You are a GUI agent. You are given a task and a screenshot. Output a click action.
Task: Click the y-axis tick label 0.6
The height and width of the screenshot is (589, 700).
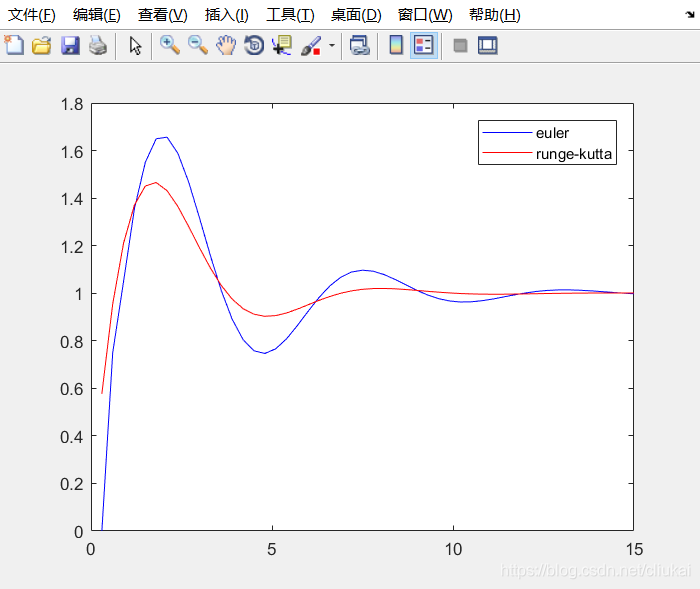(72, 389)
